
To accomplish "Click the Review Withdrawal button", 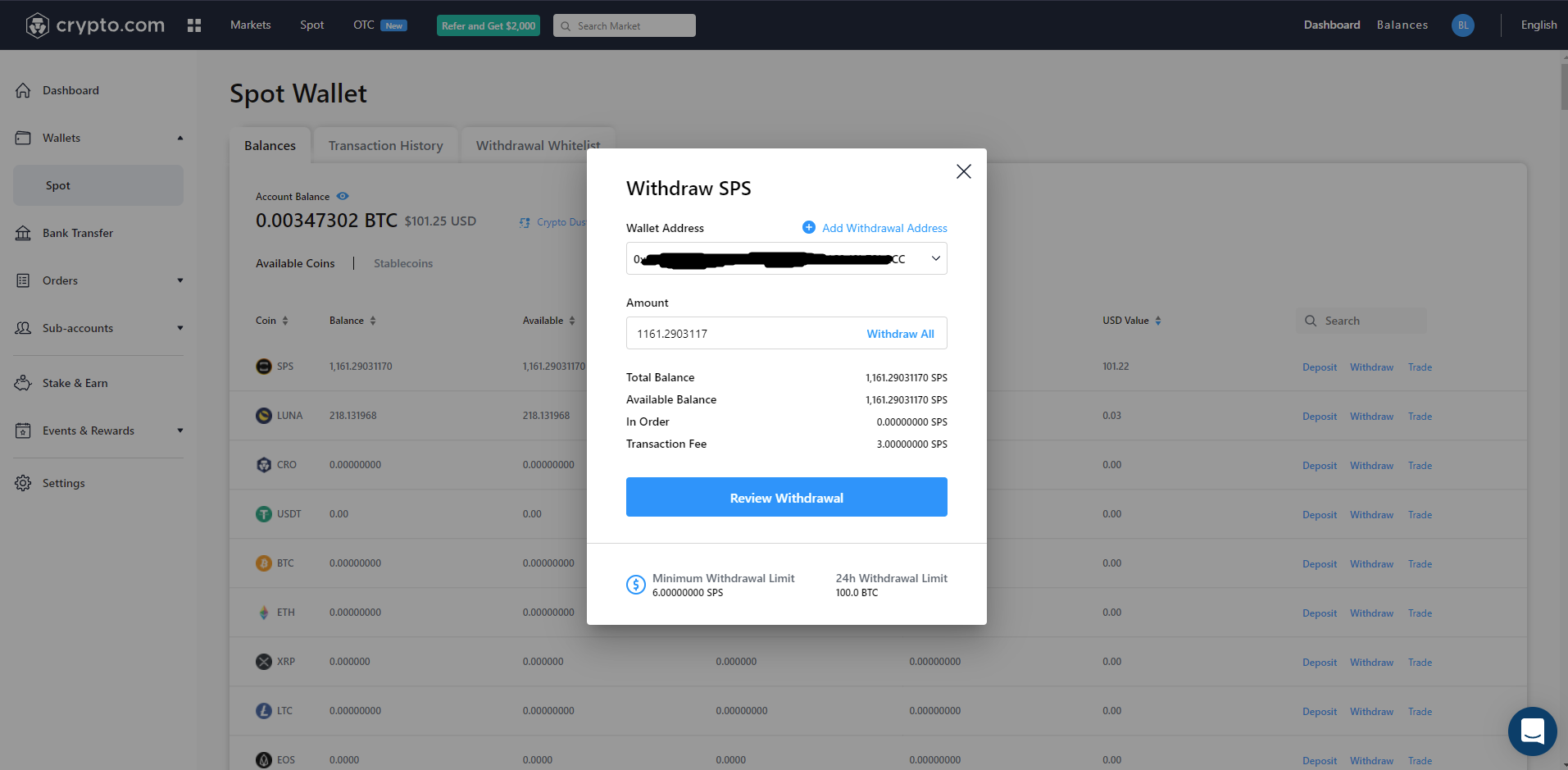I will click(786, 497).
